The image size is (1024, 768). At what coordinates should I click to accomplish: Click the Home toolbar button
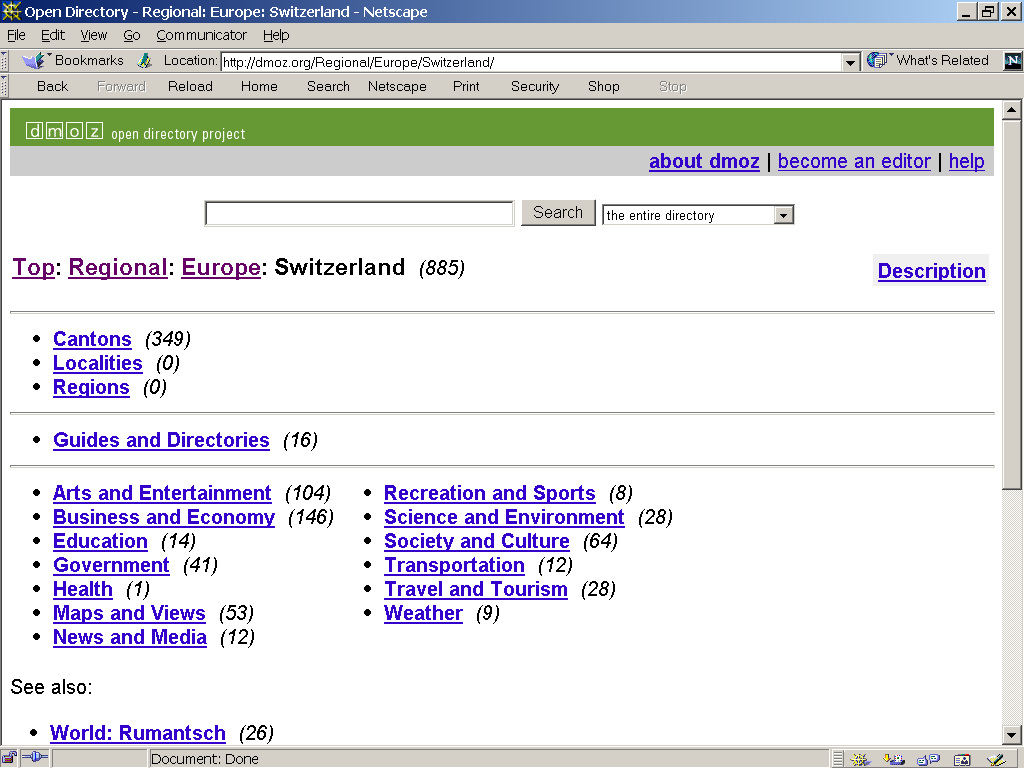(x=259, y=86)
